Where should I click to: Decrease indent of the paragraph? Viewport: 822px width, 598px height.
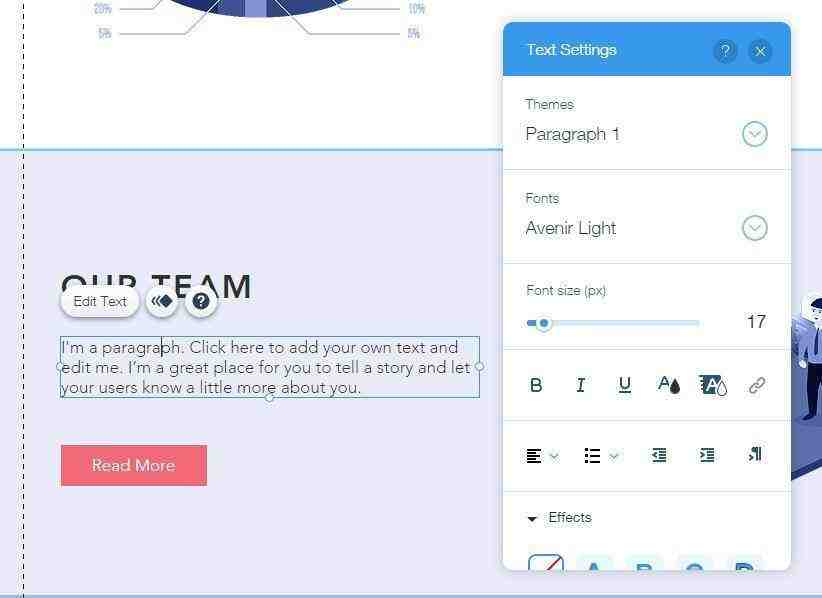(x=659, y=455)
